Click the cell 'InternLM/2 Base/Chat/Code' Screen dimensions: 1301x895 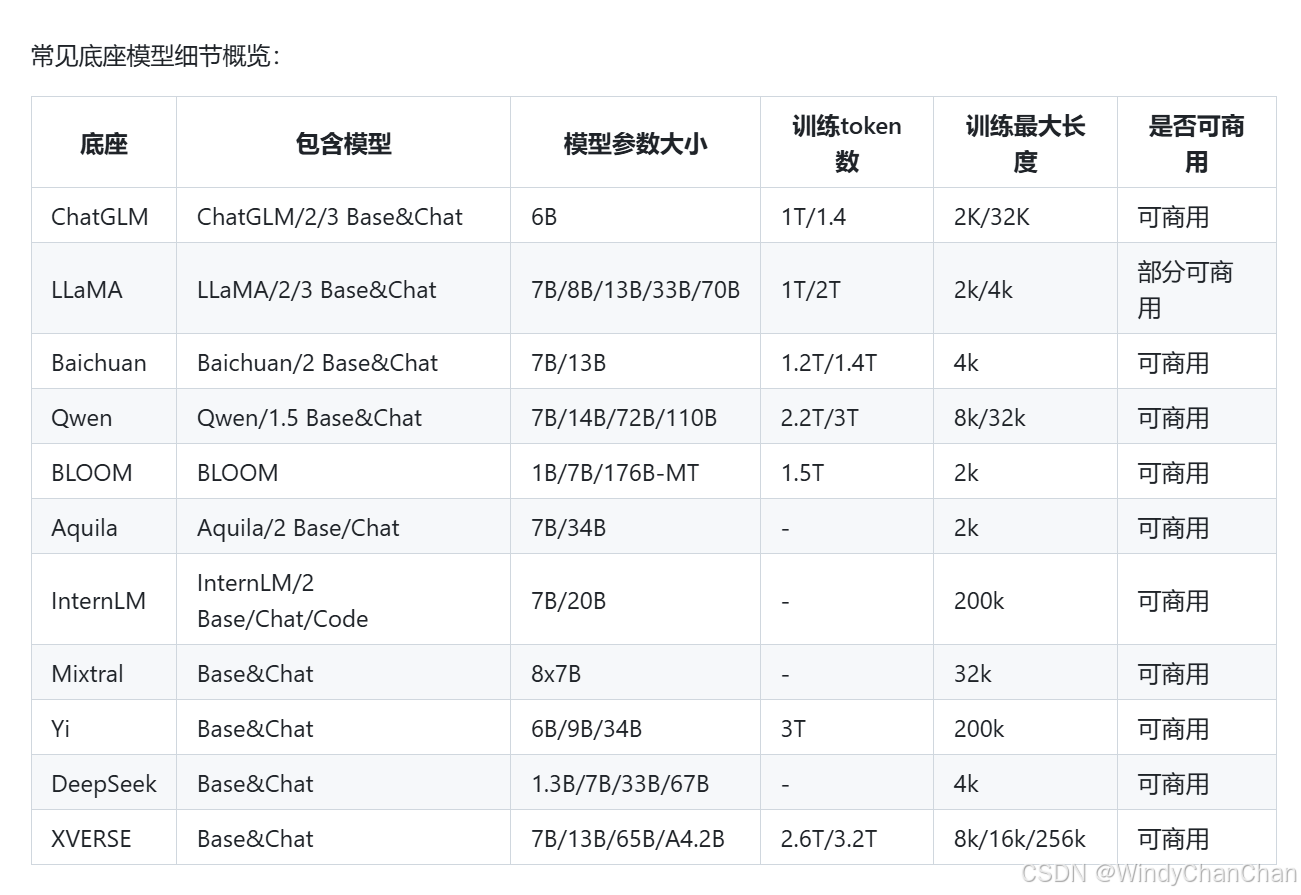(344, 600)
